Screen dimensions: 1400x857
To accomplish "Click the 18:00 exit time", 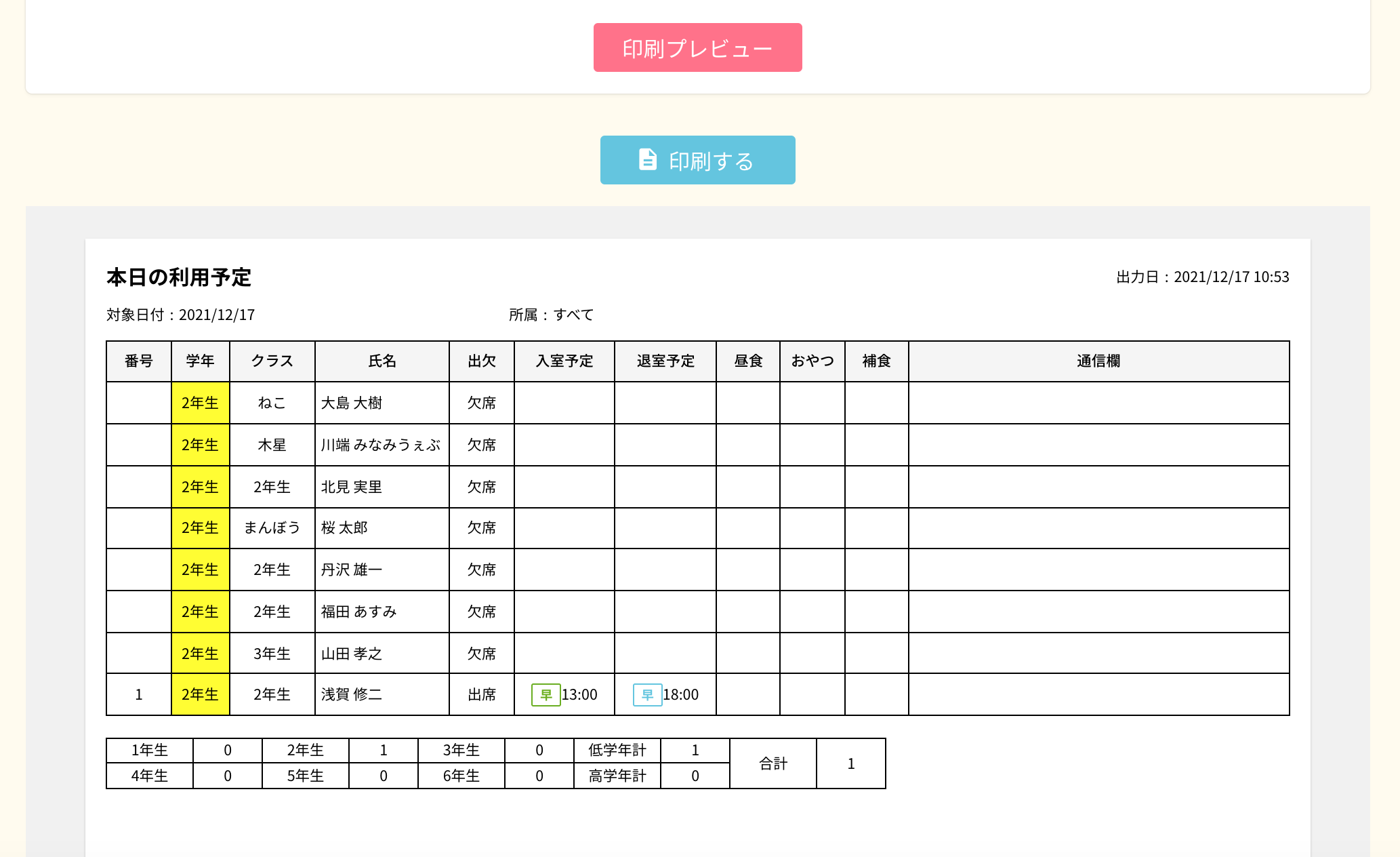I will 680,695.
